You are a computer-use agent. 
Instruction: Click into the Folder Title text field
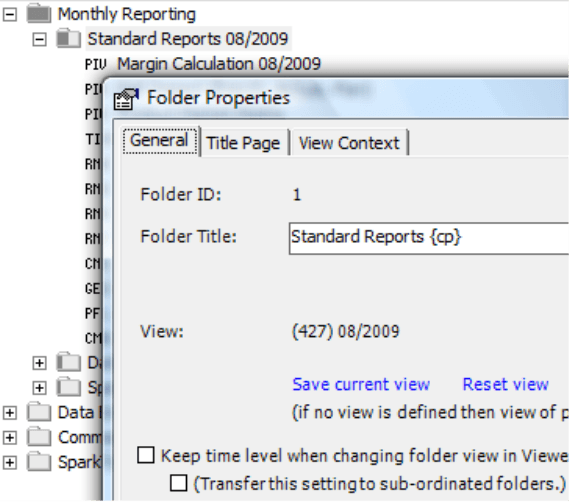pos(429,238)
